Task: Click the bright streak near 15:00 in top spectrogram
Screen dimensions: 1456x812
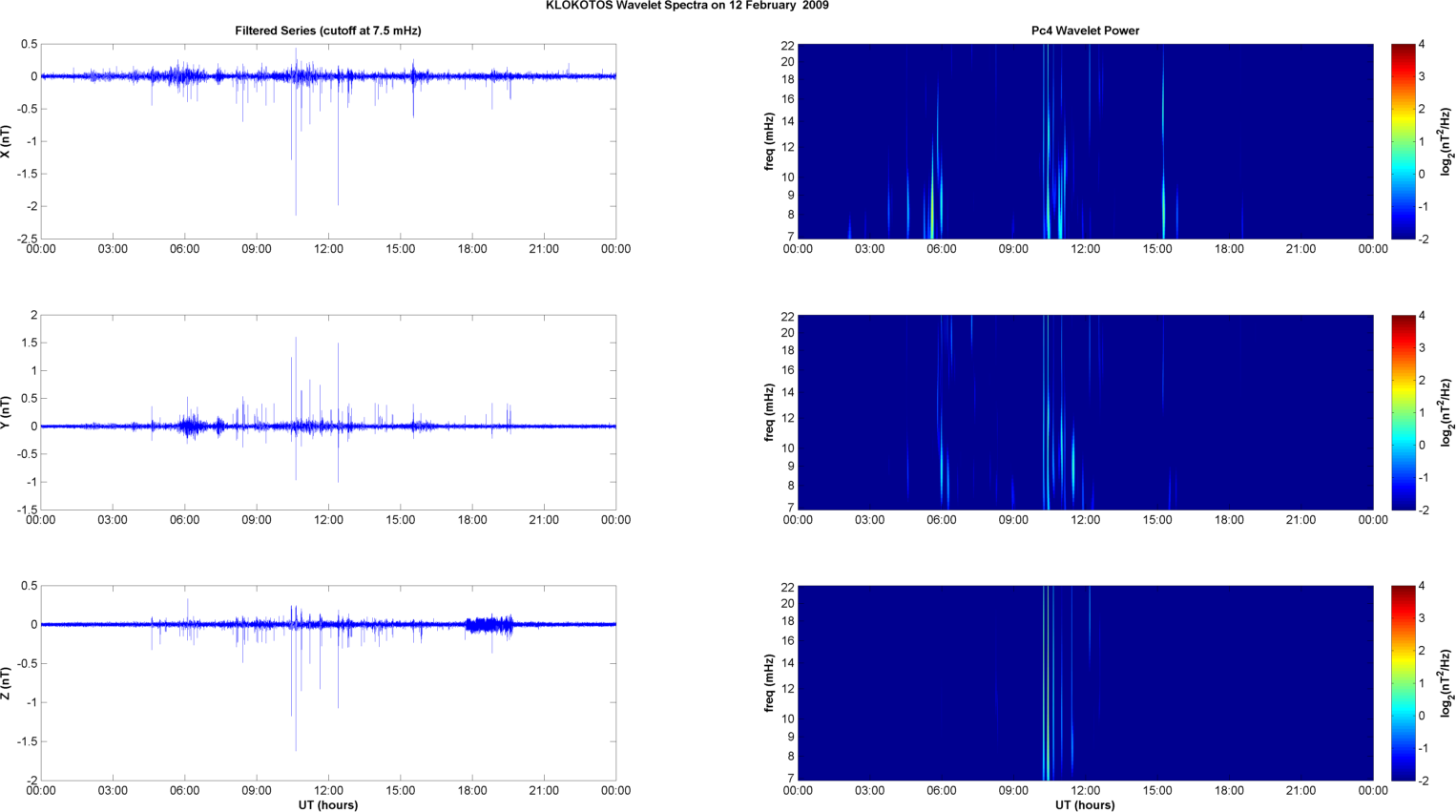Action: point(1163,191)
